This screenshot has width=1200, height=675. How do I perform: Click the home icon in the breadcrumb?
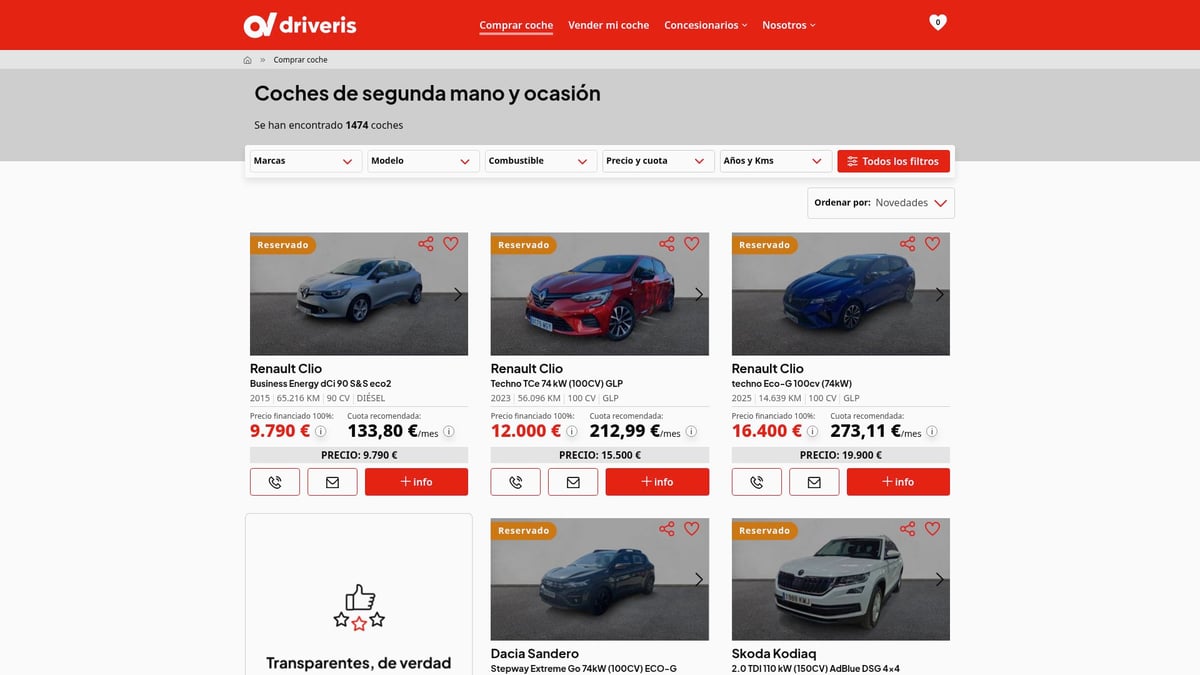247,60
